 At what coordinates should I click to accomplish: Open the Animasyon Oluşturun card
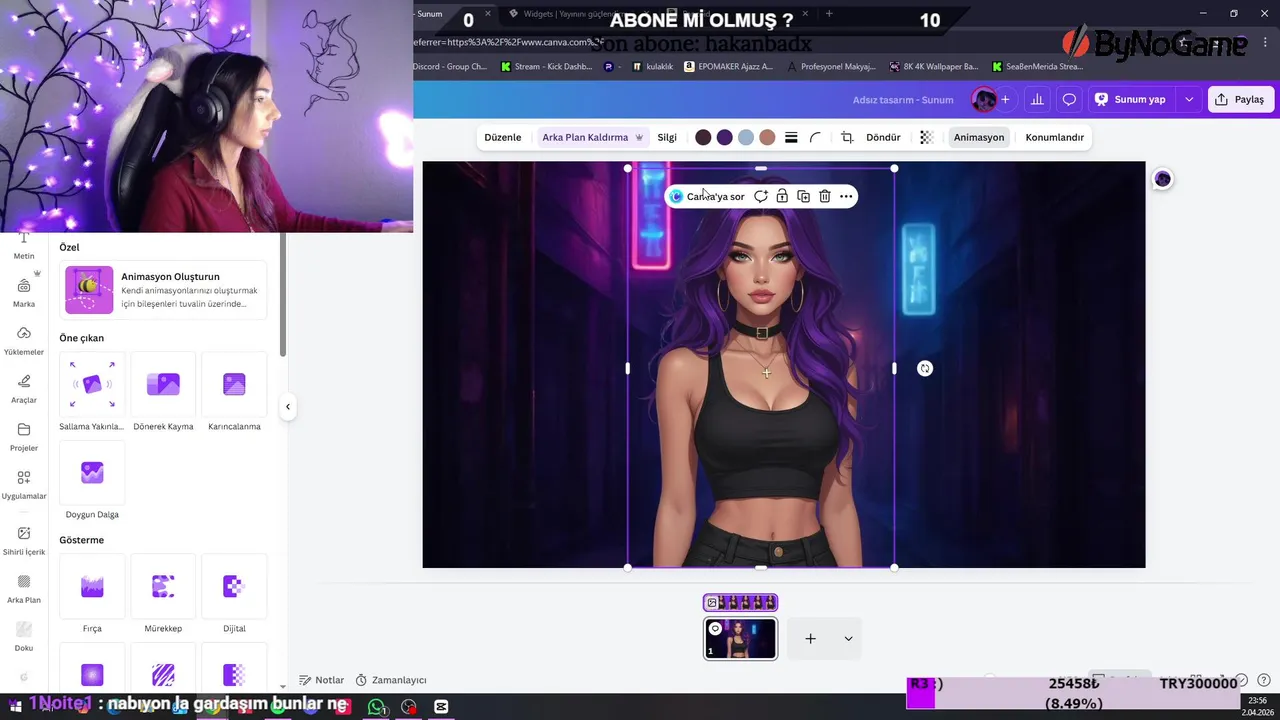[x=163, y=290]
